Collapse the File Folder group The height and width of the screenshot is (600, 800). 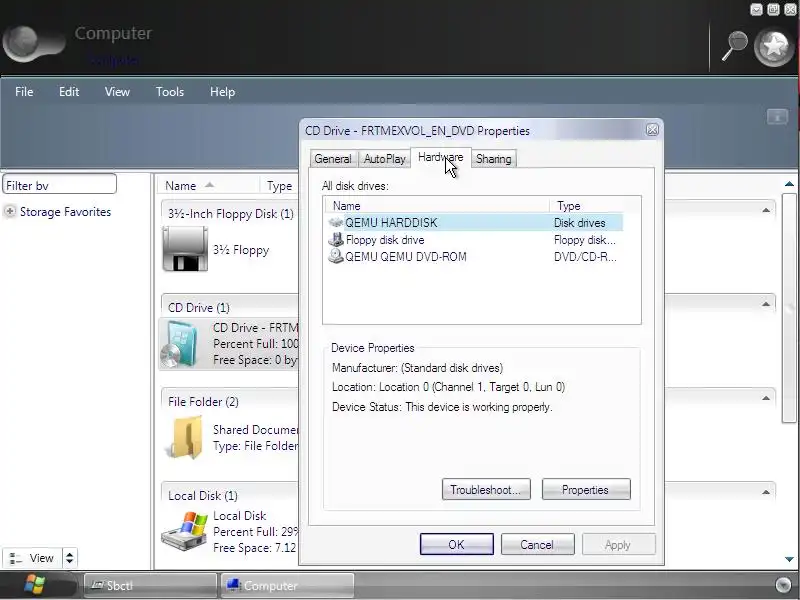pos(766,398)
